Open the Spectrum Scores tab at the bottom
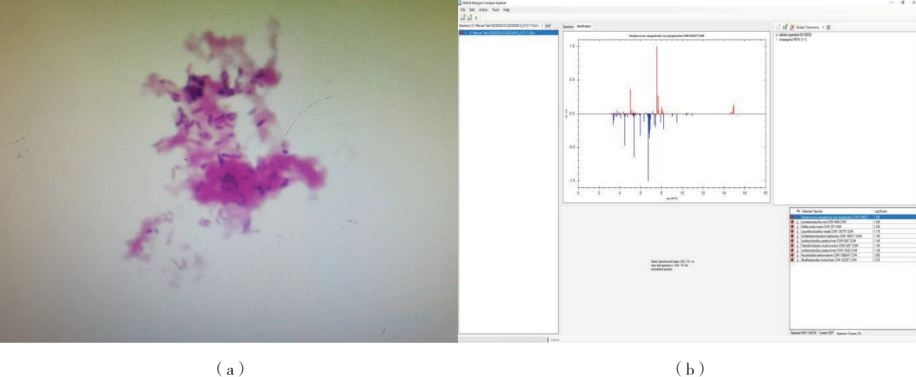The height and width of the screenshot is (377, 916). (849, 334)
